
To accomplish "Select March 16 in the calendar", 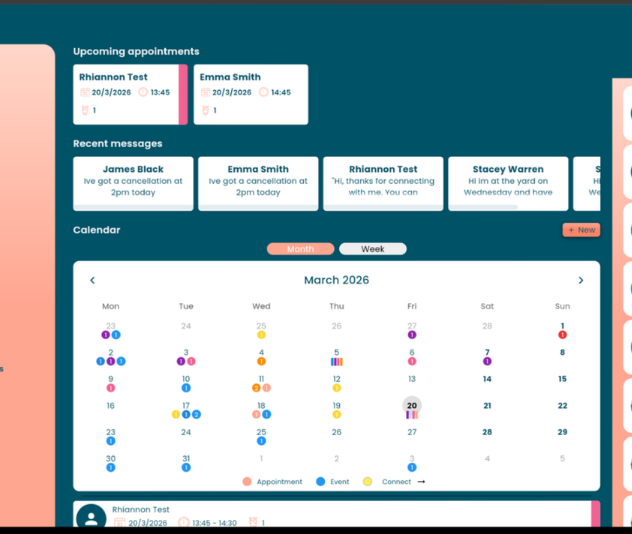I will point(110,405).
